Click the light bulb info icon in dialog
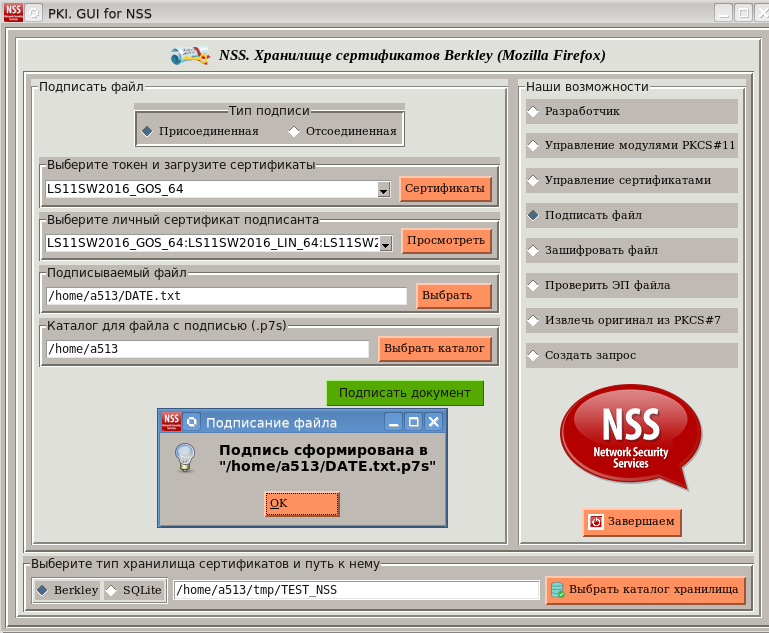 (x=185, y=457)
